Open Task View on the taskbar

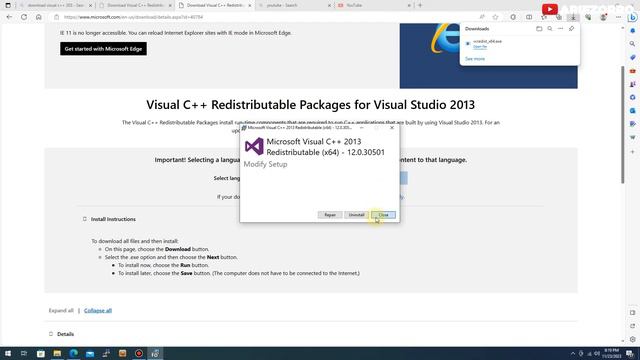point(24,353)
